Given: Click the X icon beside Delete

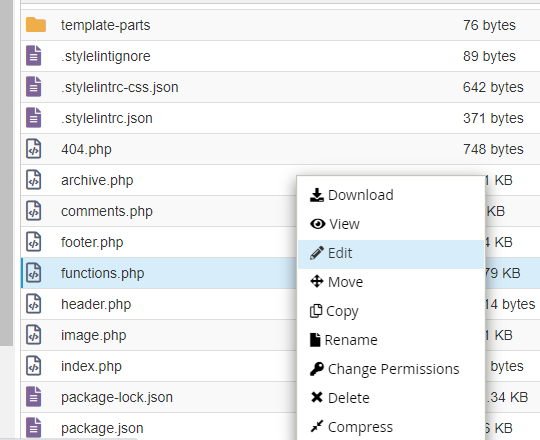Looking at the screenshot, I should click(316, 397).
